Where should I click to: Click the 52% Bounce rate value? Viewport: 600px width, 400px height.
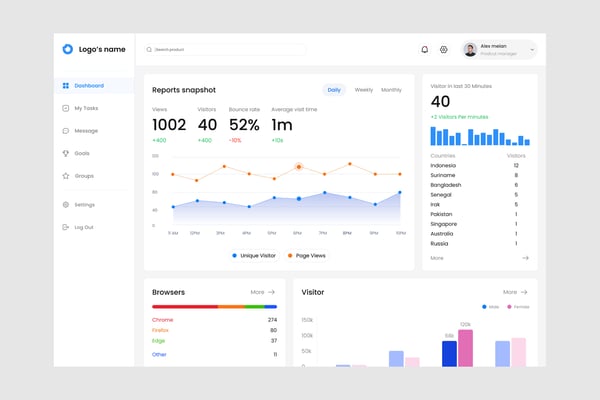click(244, 125)
